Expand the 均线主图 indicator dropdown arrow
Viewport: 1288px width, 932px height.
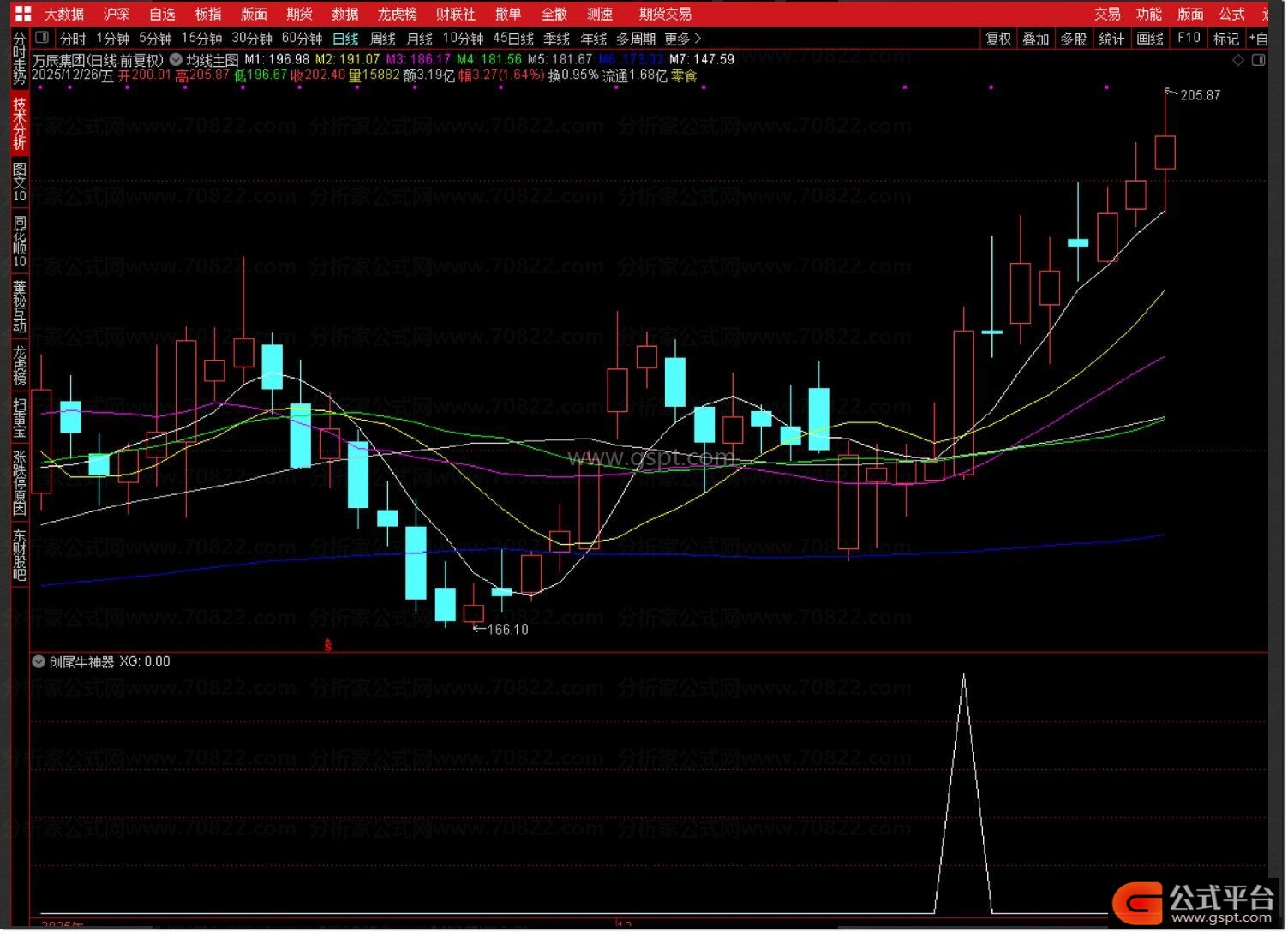click(176, 60)
